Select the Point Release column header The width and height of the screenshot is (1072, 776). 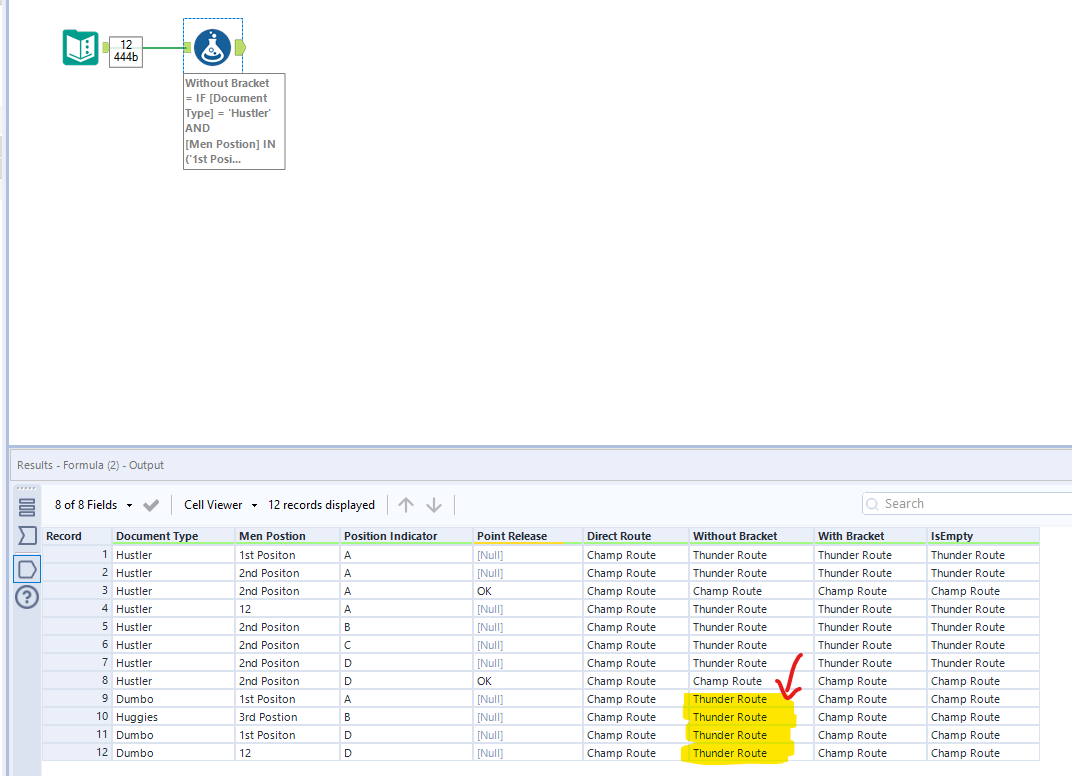(x=512, y=536)
